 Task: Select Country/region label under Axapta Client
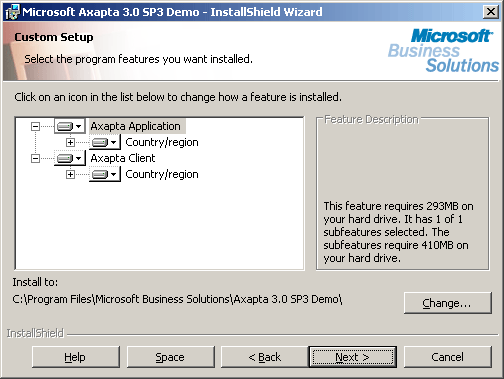coord(162,174)
